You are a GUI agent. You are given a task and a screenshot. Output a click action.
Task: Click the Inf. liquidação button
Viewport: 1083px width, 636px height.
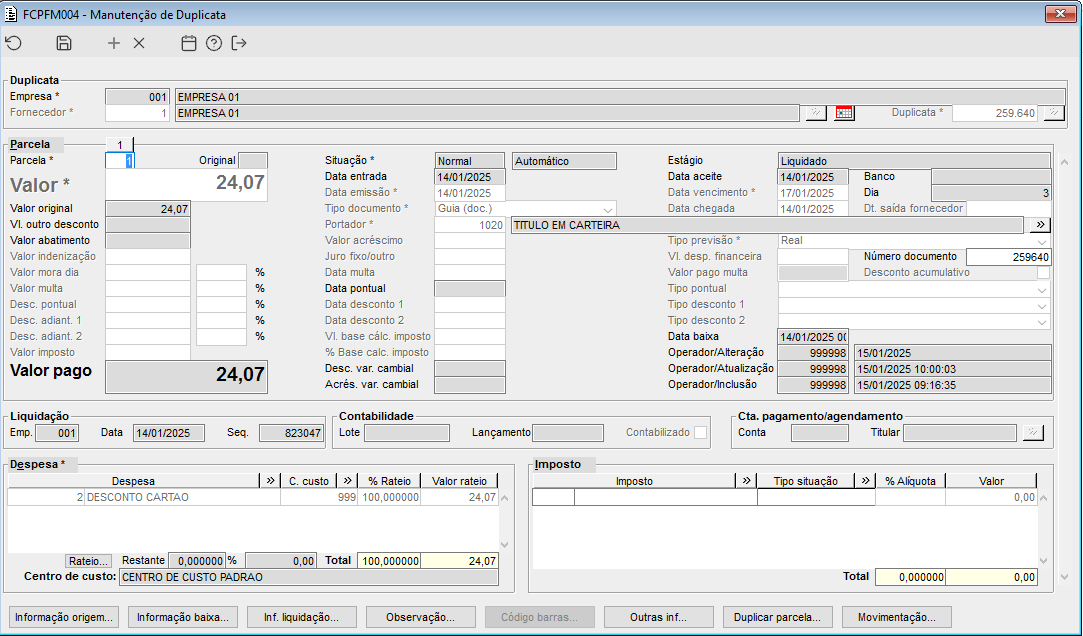[x=302, y=617]
